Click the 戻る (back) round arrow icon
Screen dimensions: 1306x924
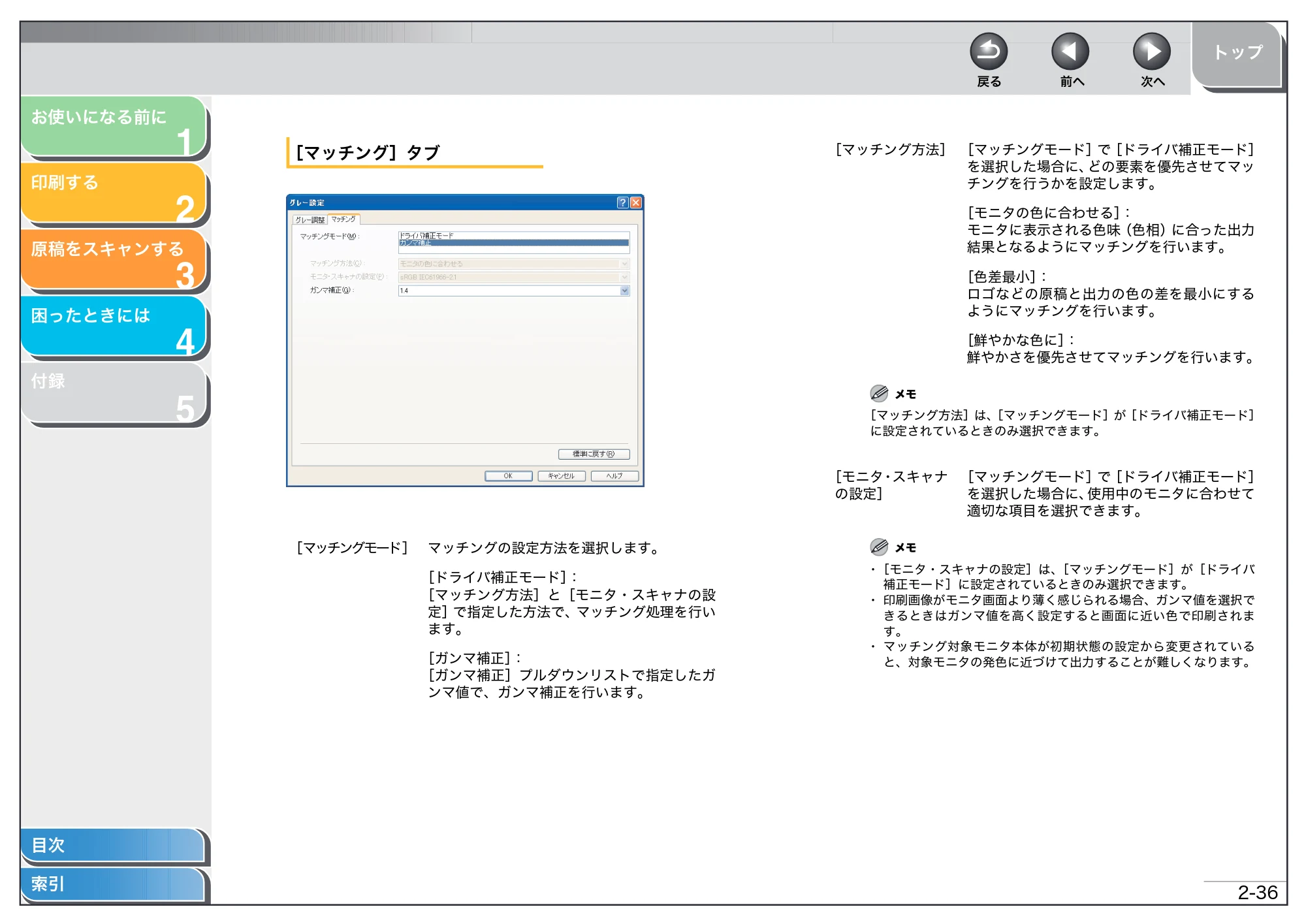tap(988, 52)
